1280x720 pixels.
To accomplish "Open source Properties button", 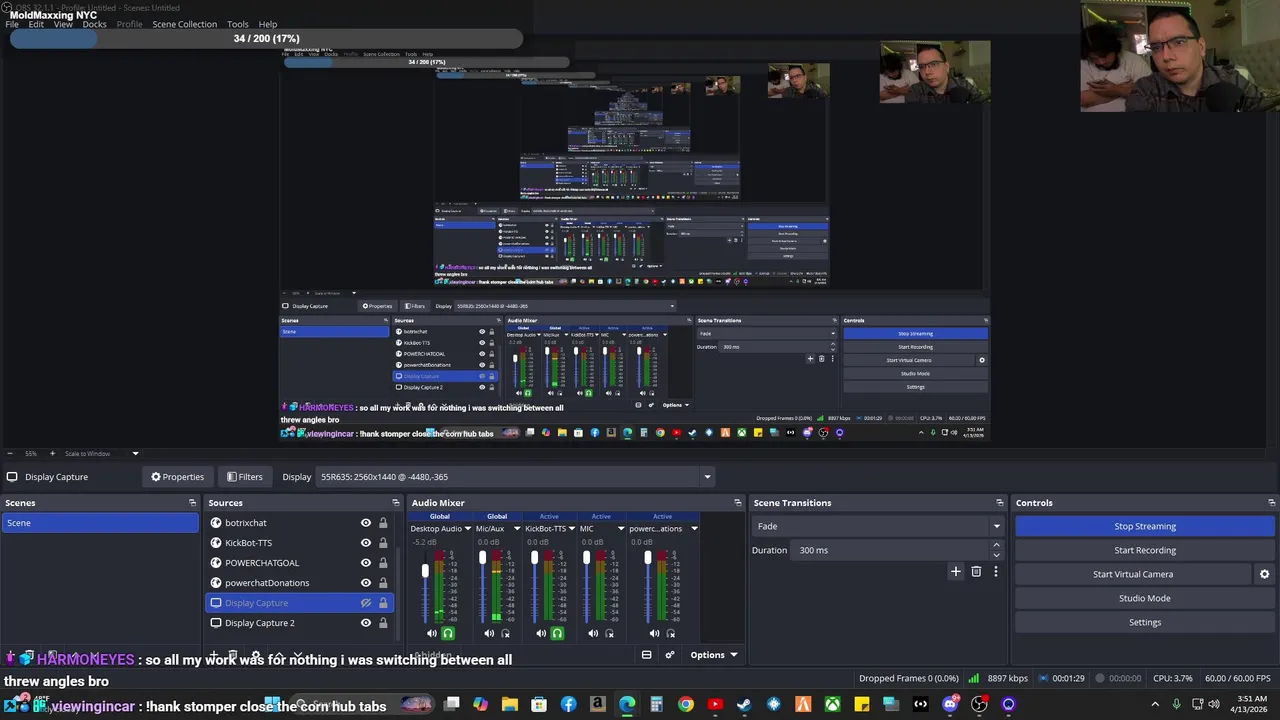I will (x=177, y=477).
